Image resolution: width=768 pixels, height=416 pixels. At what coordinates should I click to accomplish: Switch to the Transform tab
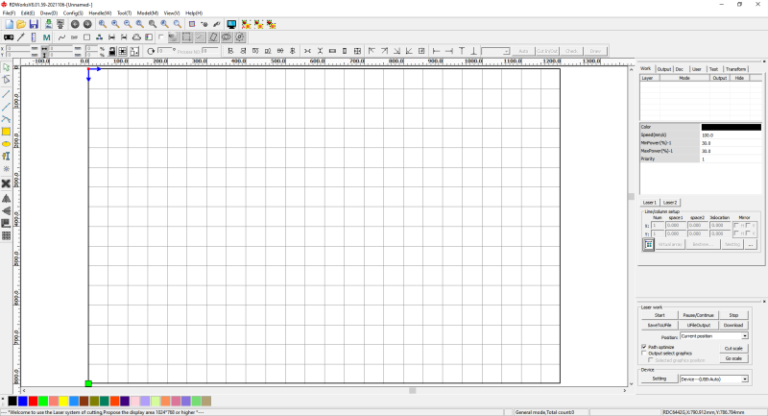point(736,69)
